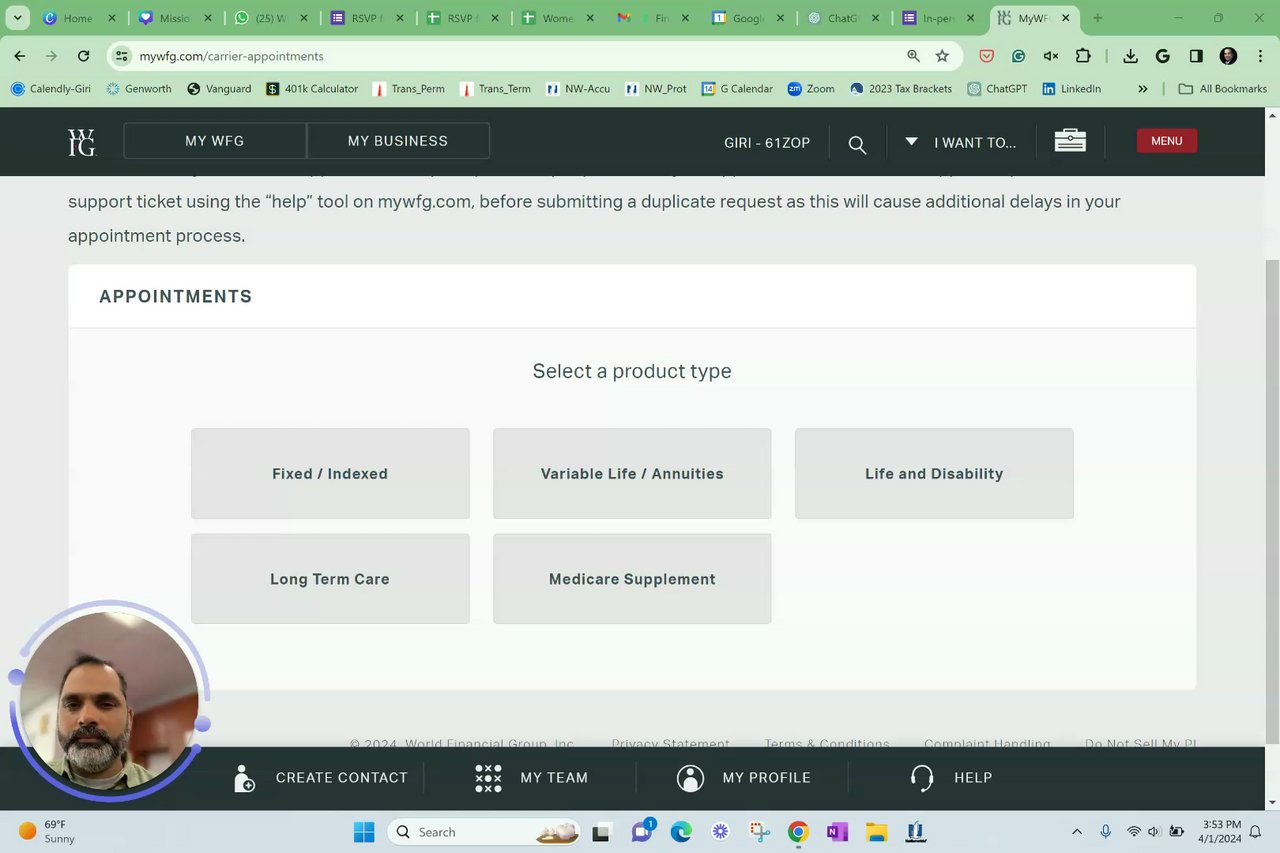The image size is (1280, 853).
Task: Click the My Profile avatar icon
Action: point(690,778)
